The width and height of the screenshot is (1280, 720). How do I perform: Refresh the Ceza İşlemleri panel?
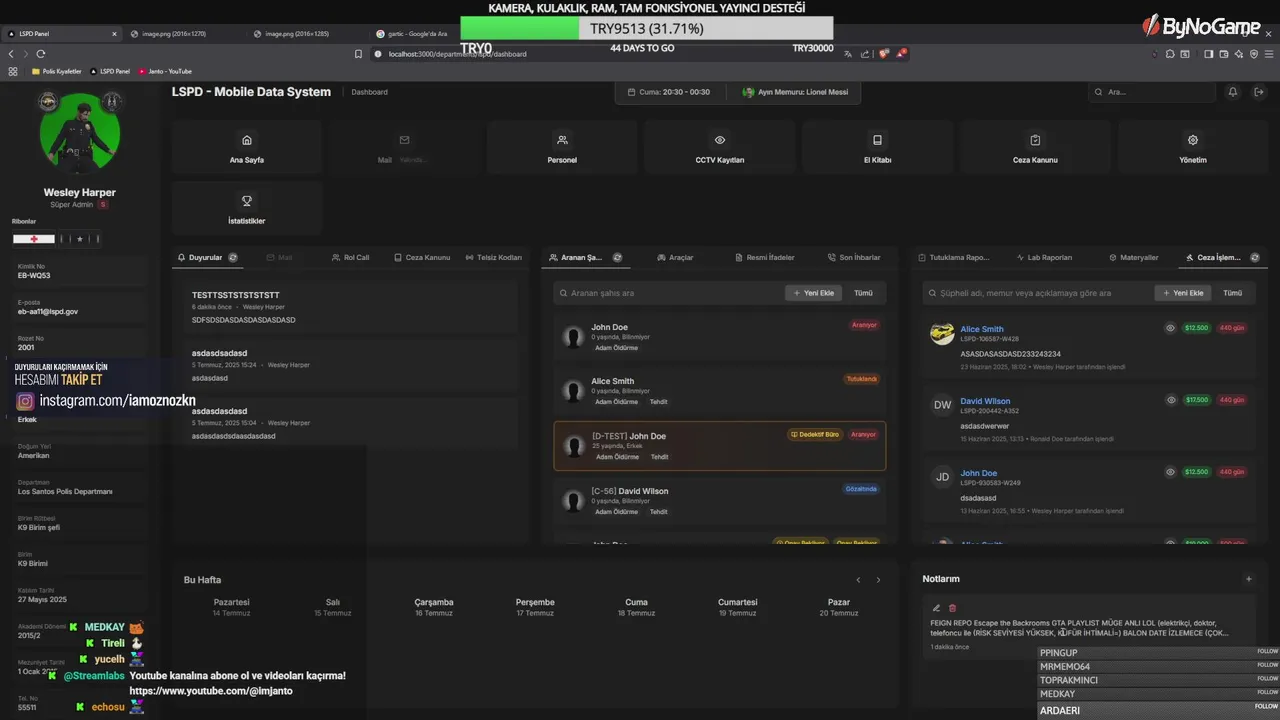click(x=1255, y=257)
